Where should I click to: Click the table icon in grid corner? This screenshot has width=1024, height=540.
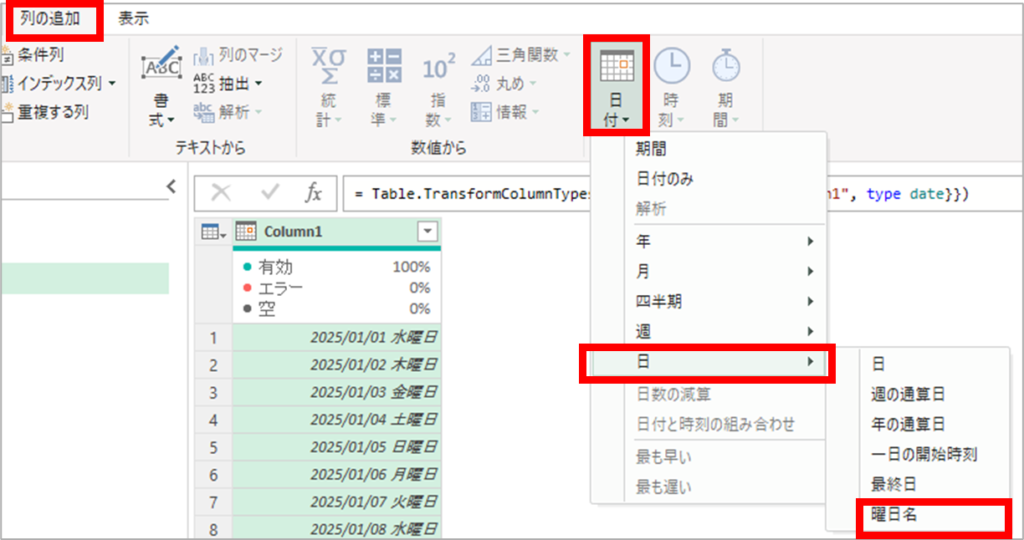[x=211, y=232]
